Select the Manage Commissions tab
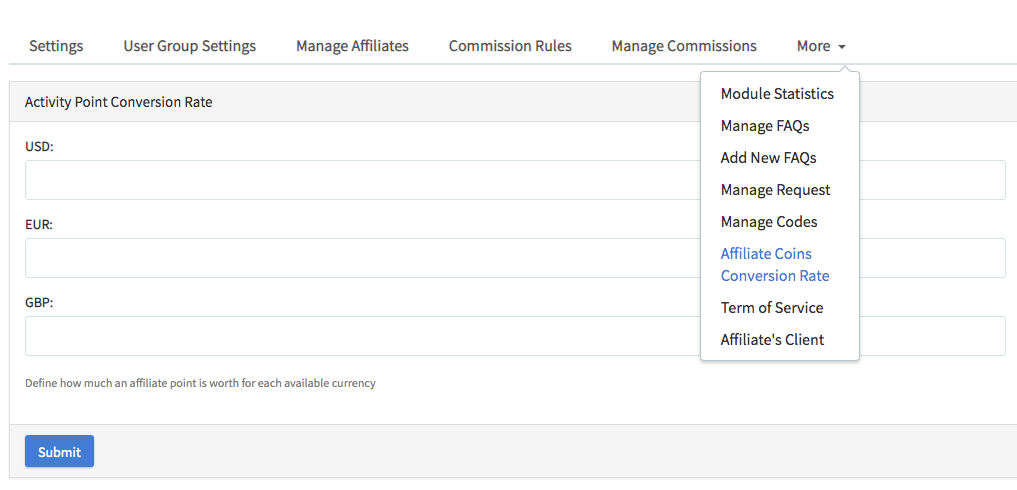1017x490 pixels. (x=684, y=46)
